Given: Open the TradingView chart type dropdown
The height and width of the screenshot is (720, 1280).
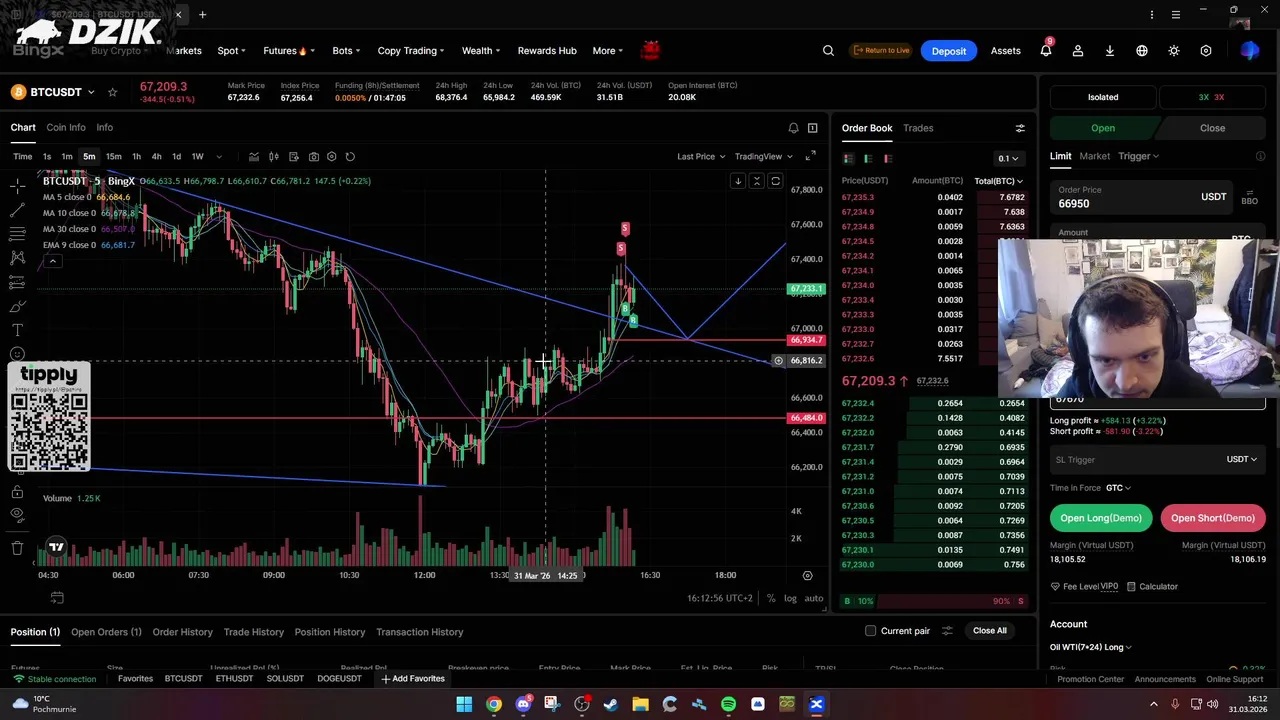Looking at the screenshot, I should pyautogui.click(x=764, y=156).
